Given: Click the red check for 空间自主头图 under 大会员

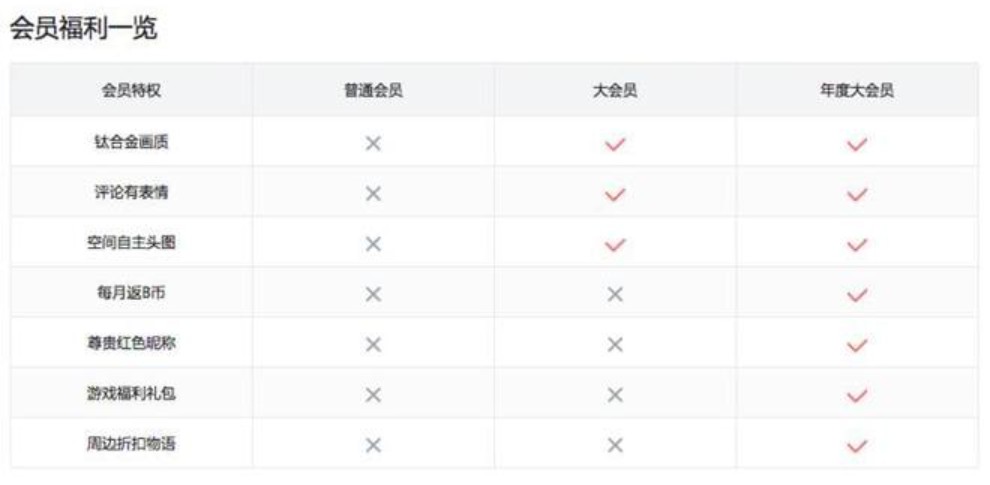Looking at the screenshot, I should click(615, 244).
